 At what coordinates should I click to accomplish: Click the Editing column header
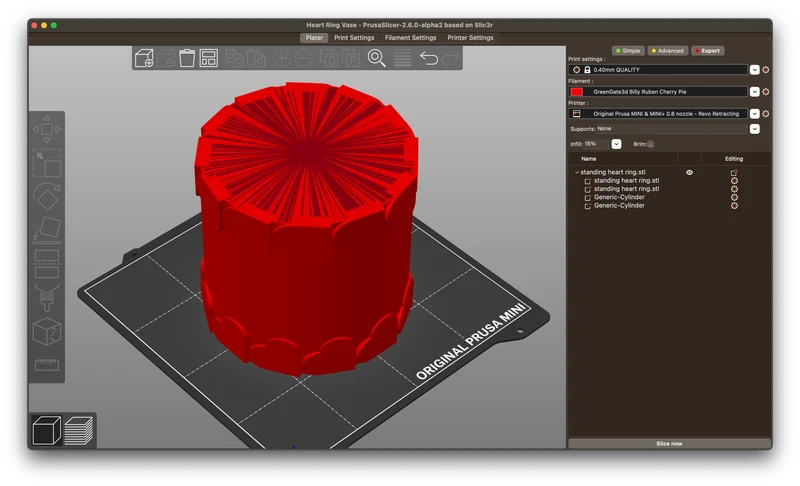click(734, 159)
